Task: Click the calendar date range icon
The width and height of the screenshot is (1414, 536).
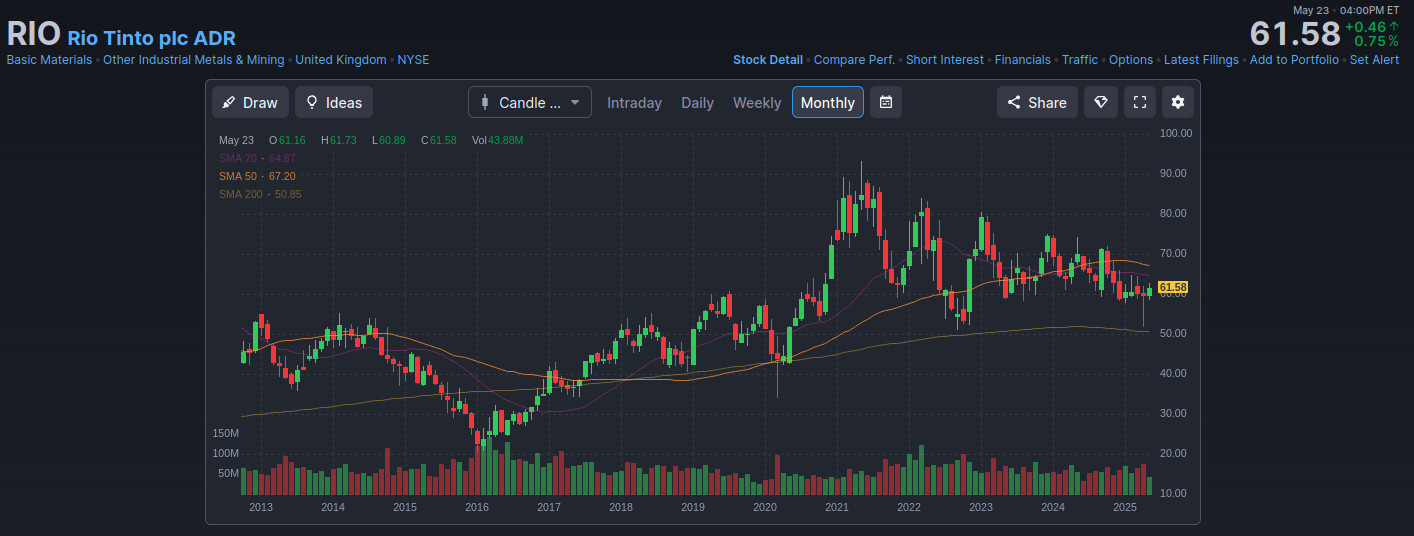Action: click(x=885, y=102)
